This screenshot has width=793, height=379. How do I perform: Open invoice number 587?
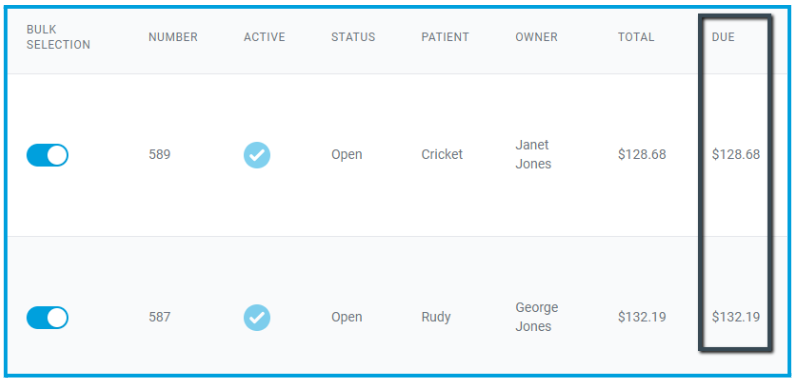159,317
